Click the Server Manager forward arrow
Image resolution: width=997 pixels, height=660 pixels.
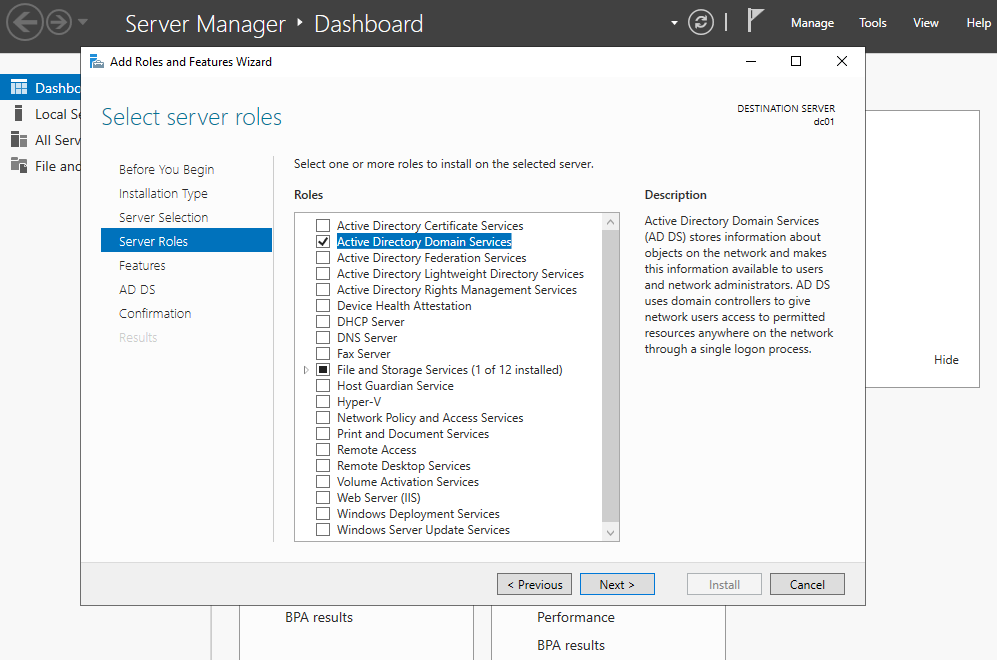pyautogui.click(x=59, y=23)
